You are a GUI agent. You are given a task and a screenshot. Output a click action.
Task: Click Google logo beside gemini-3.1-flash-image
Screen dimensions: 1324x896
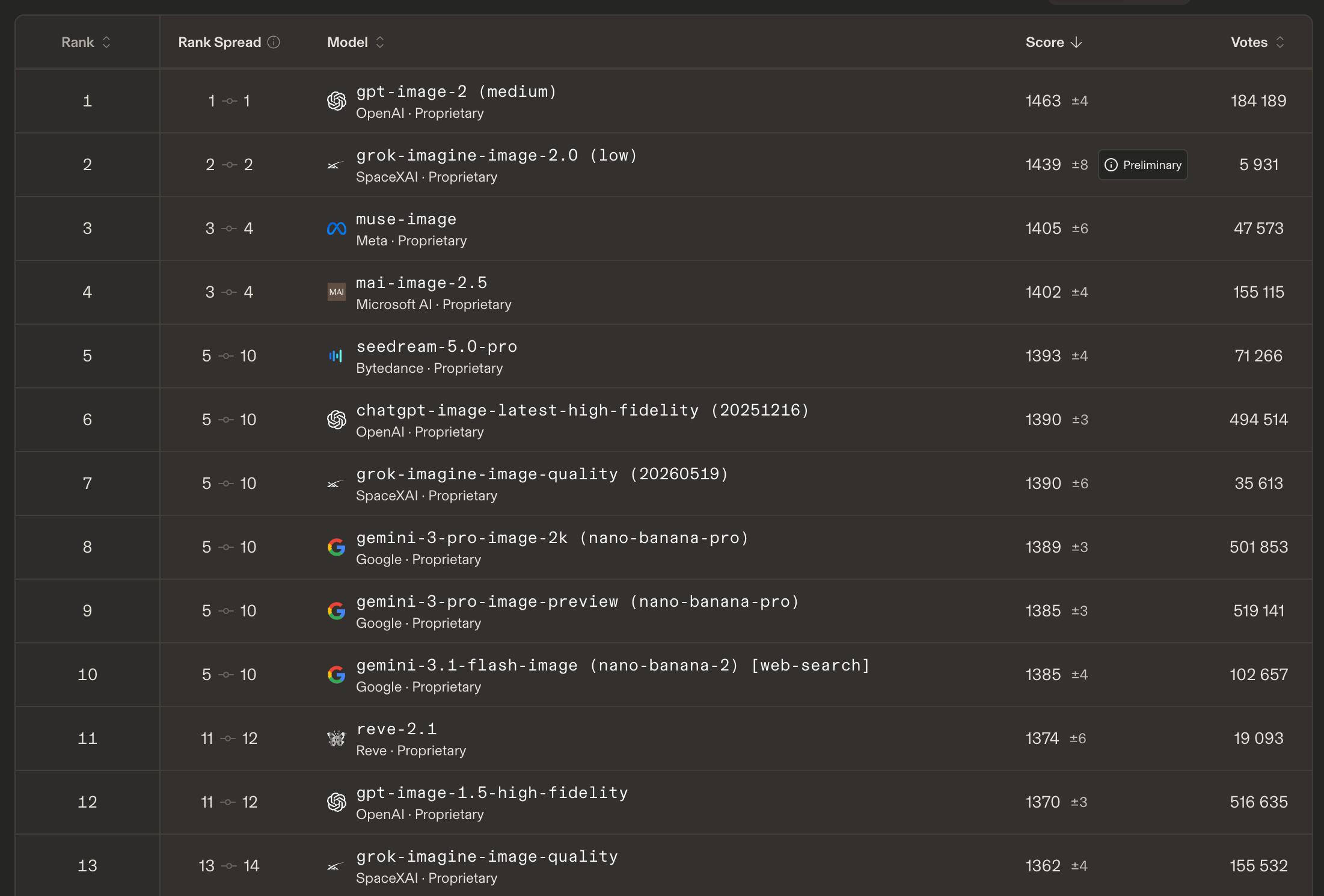click(337, 675)
